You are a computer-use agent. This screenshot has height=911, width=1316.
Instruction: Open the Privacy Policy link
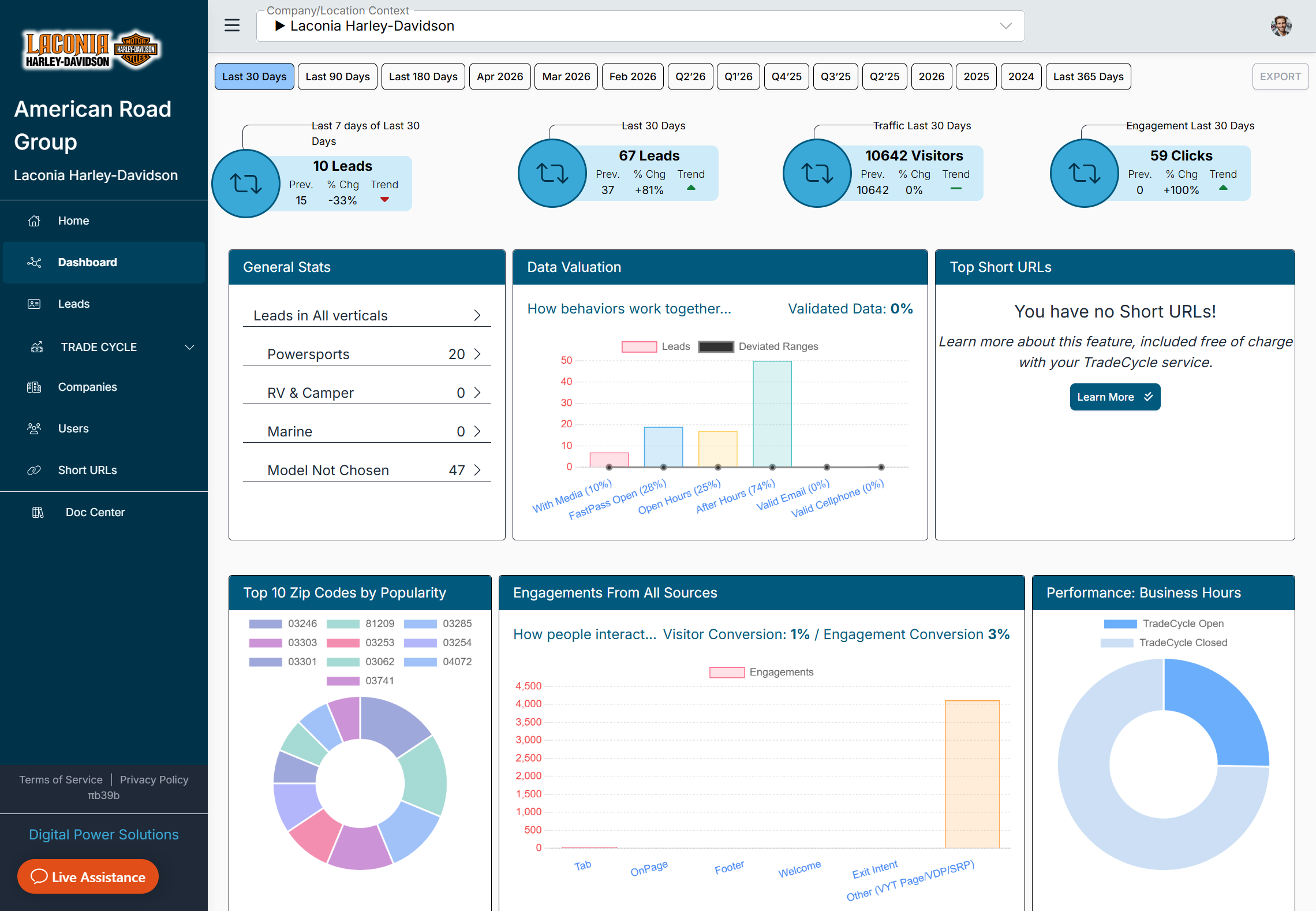click(154, 779)
